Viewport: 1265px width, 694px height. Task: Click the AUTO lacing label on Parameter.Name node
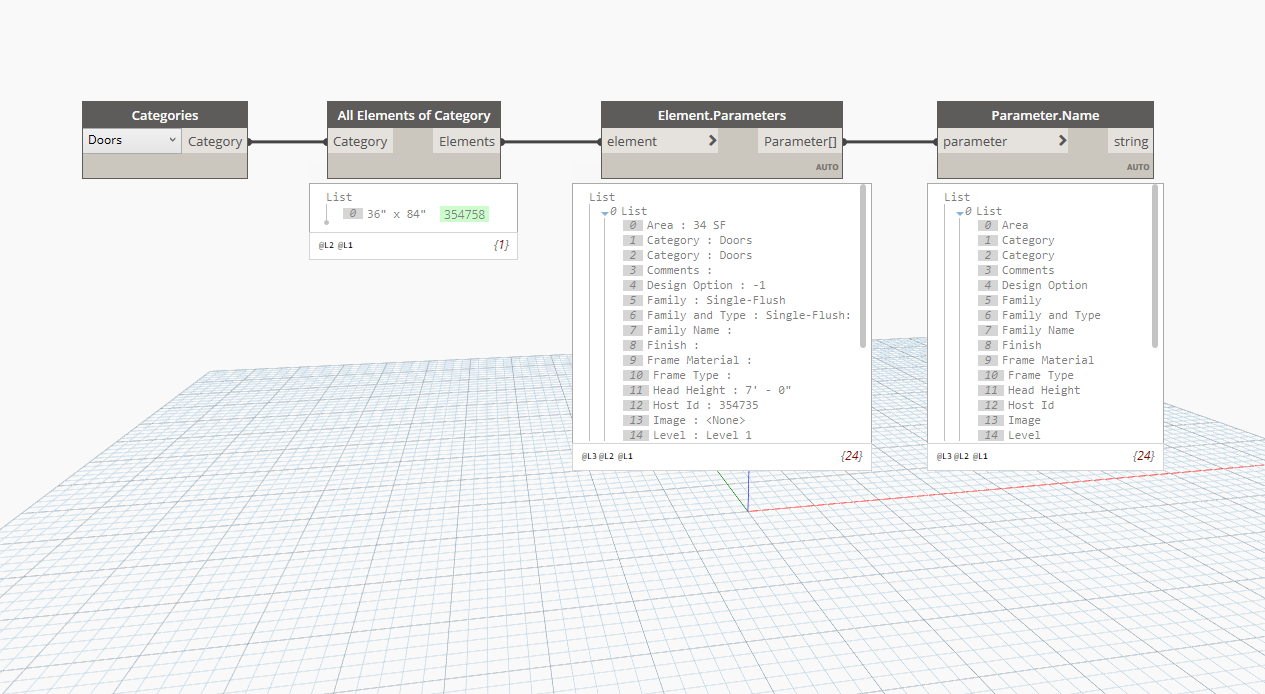(1138, 167)
